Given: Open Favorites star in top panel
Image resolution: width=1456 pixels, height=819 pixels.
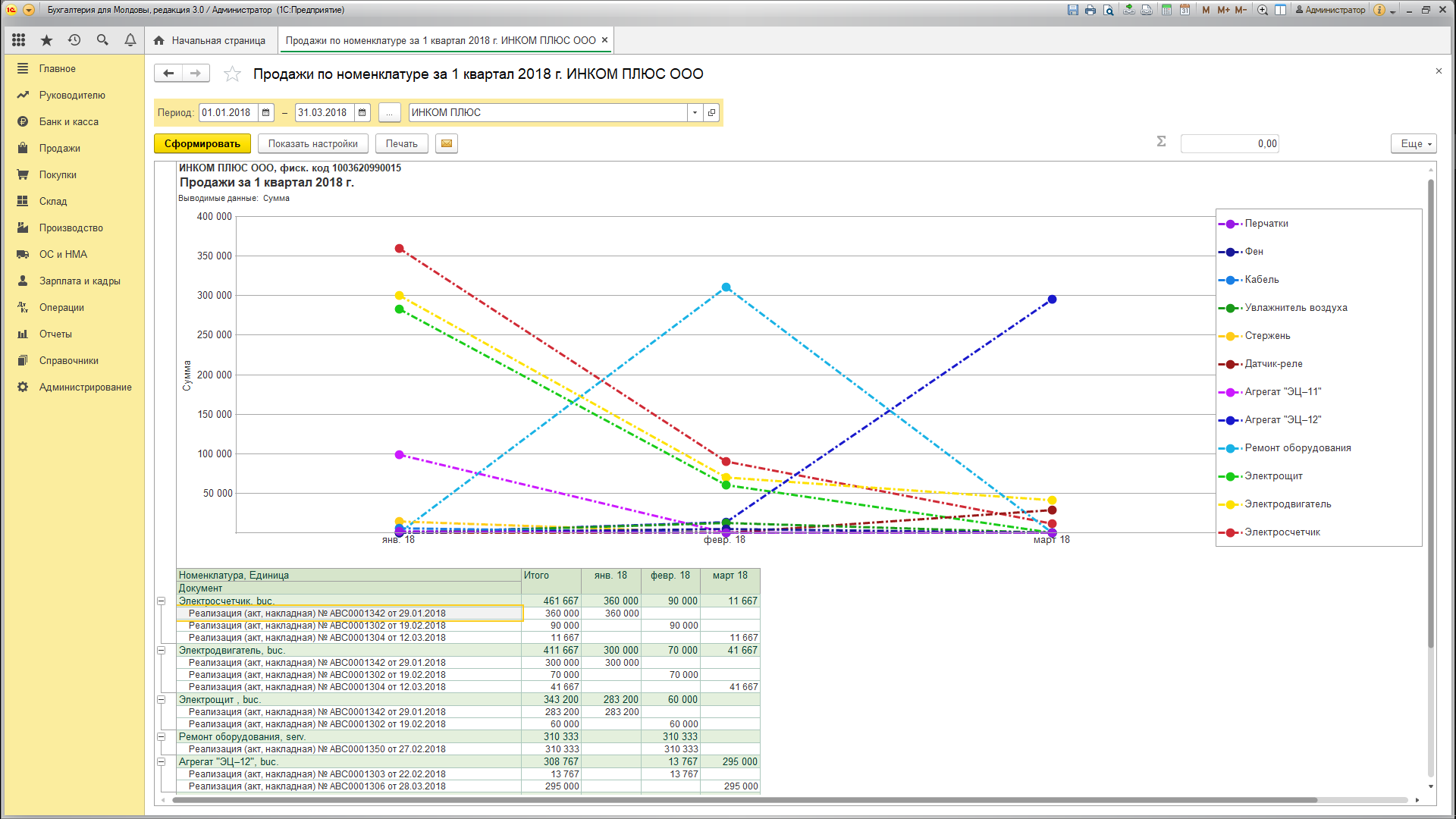Looking at the screenshot, I should (x=46, y=40).
